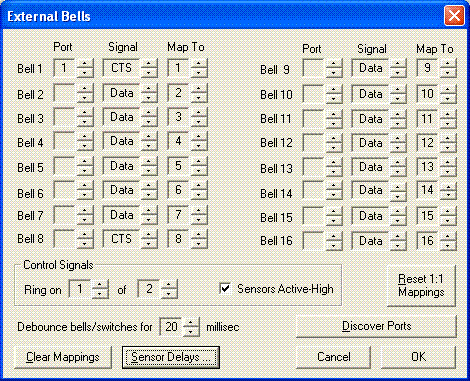This screenshot has height=381, width=470.
Task: Select Bell 12 Signal Data field
Action: [370, 143]
